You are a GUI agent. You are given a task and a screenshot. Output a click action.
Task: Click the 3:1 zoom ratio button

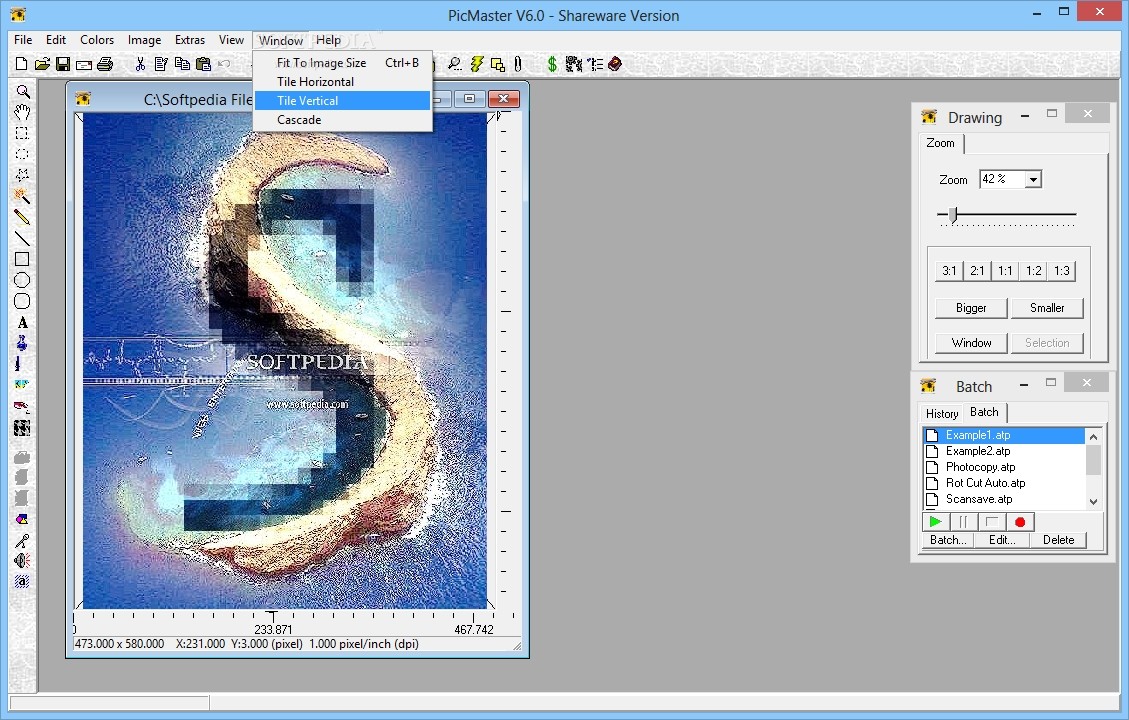pyautogui.click(x=949, y=271)
